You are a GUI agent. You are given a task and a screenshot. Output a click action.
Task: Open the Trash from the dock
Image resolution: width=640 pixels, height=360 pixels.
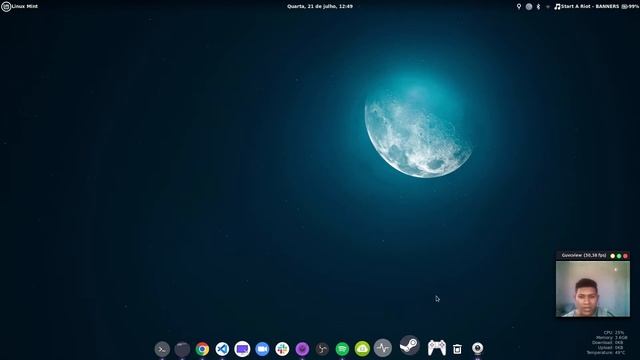point(457,349)
